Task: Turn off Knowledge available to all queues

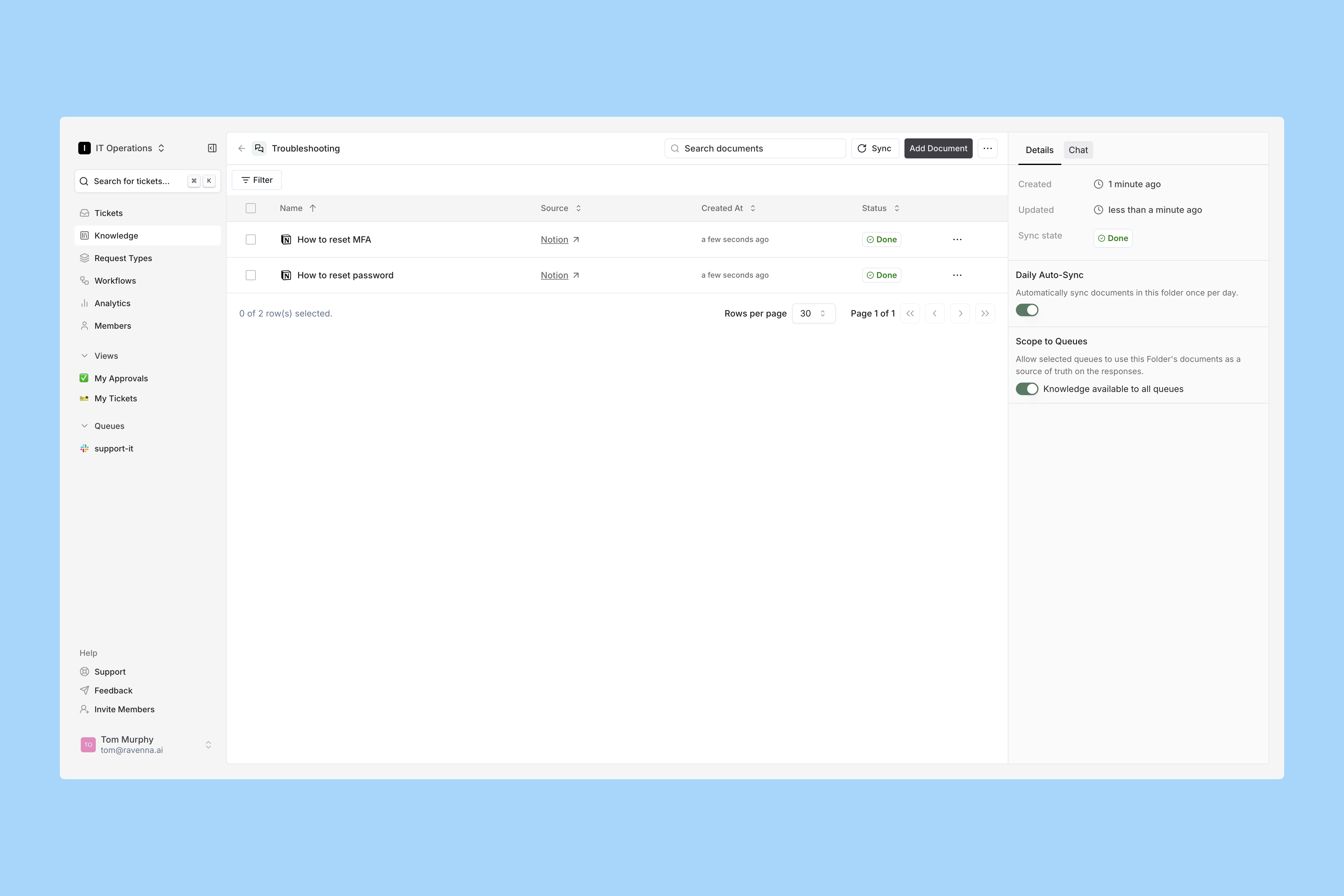Action: [x=1026, y=389]
